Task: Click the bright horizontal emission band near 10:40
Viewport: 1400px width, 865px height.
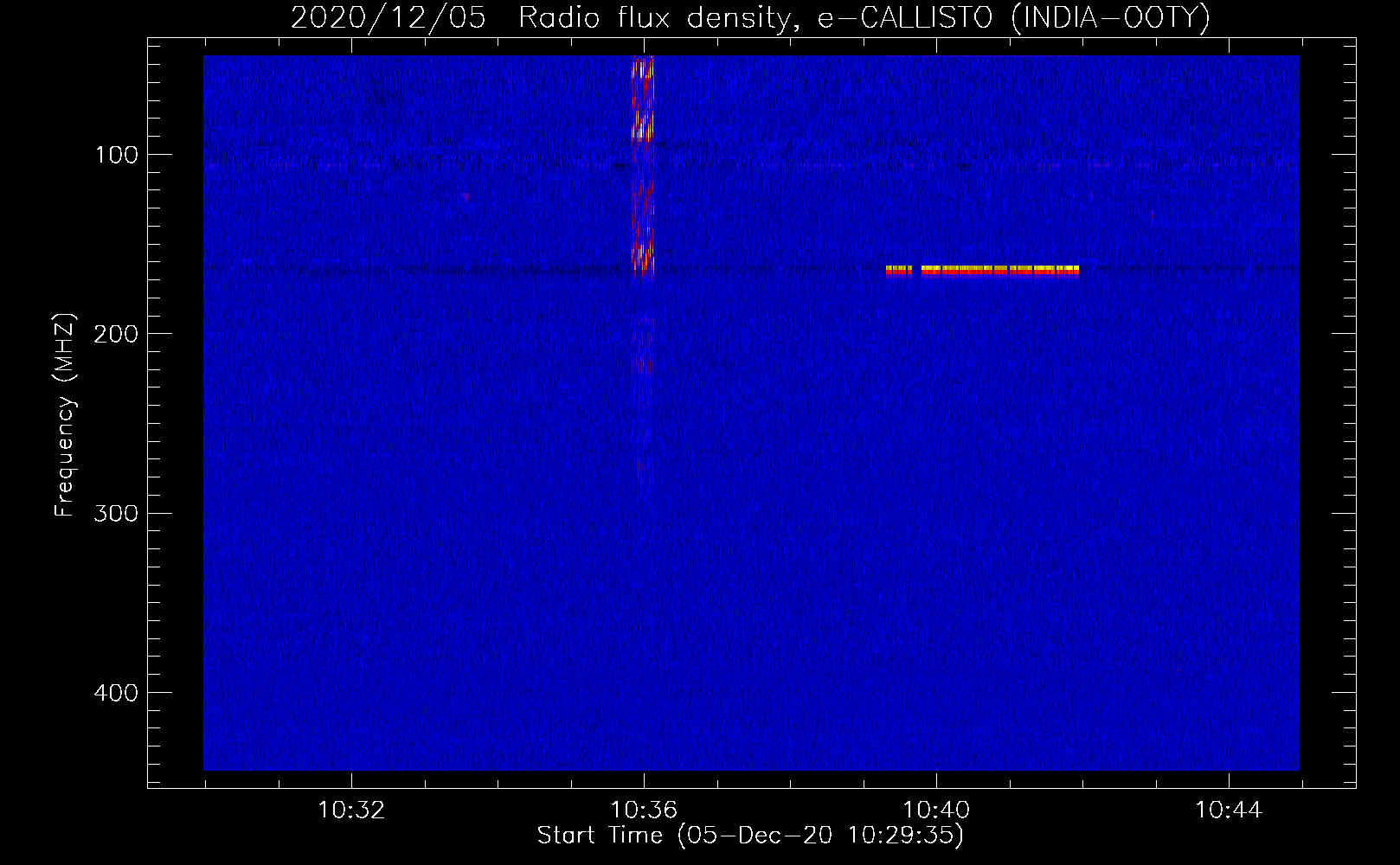Action: (982, 271)
